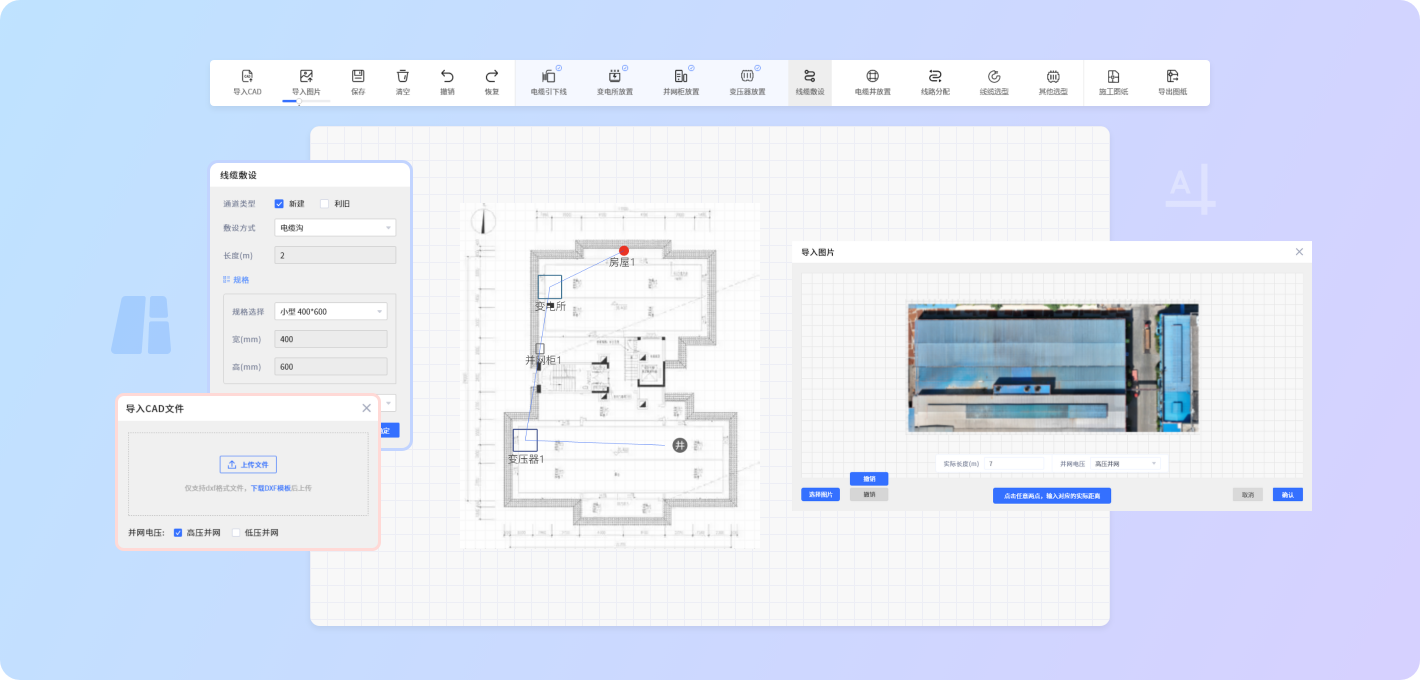Open the 线路分配 tool
The width and height of the screenshot is (1420, 680).
pyautogui.click(x=935, y=82)
